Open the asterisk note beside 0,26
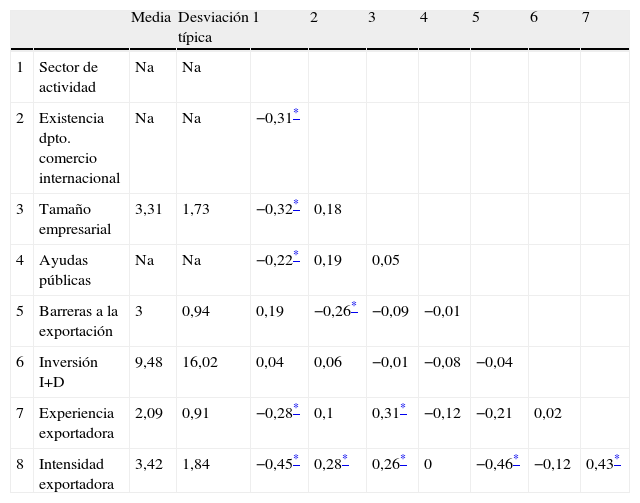Viewport: 640px width, 503px height. tap(403, 461)
